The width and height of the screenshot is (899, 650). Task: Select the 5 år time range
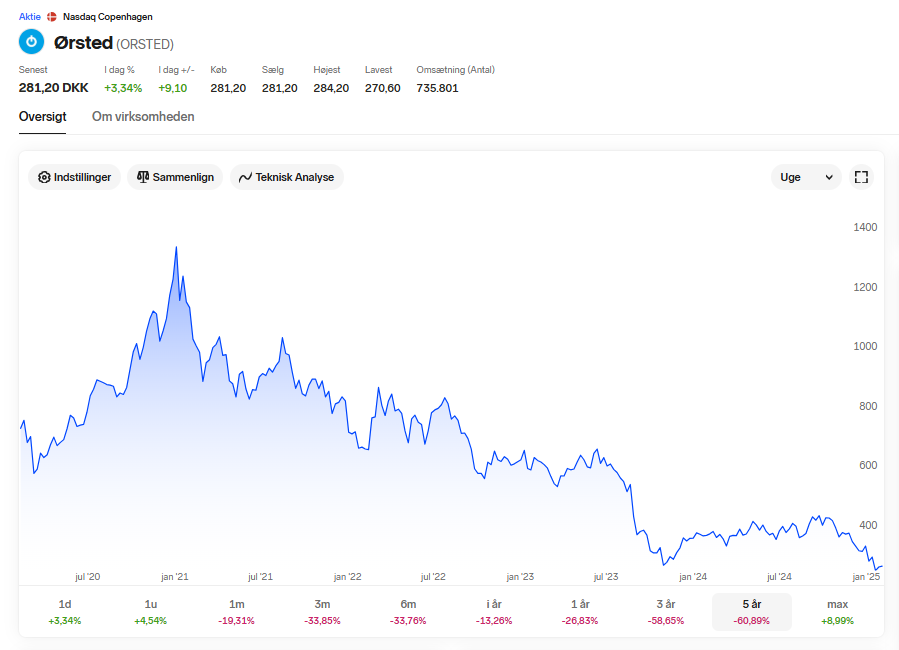(752, 612)
